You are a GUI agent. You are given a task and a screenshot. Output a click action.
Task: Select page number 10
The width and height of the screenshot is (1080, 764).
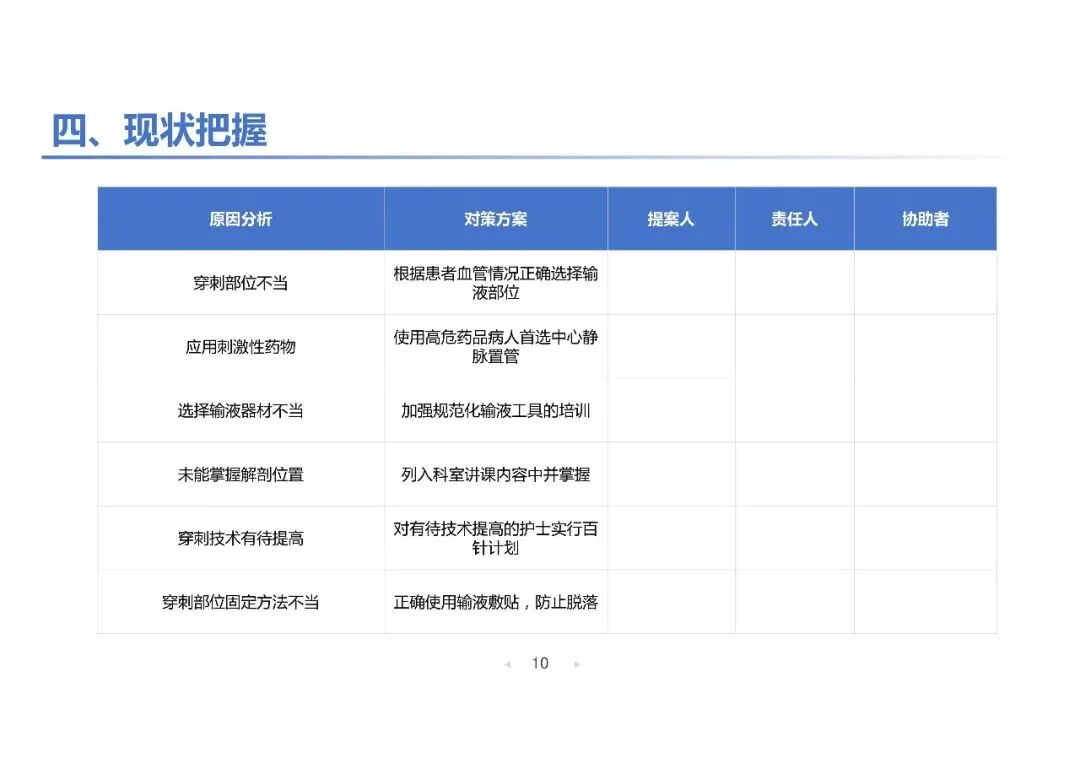tap(540, 663)
